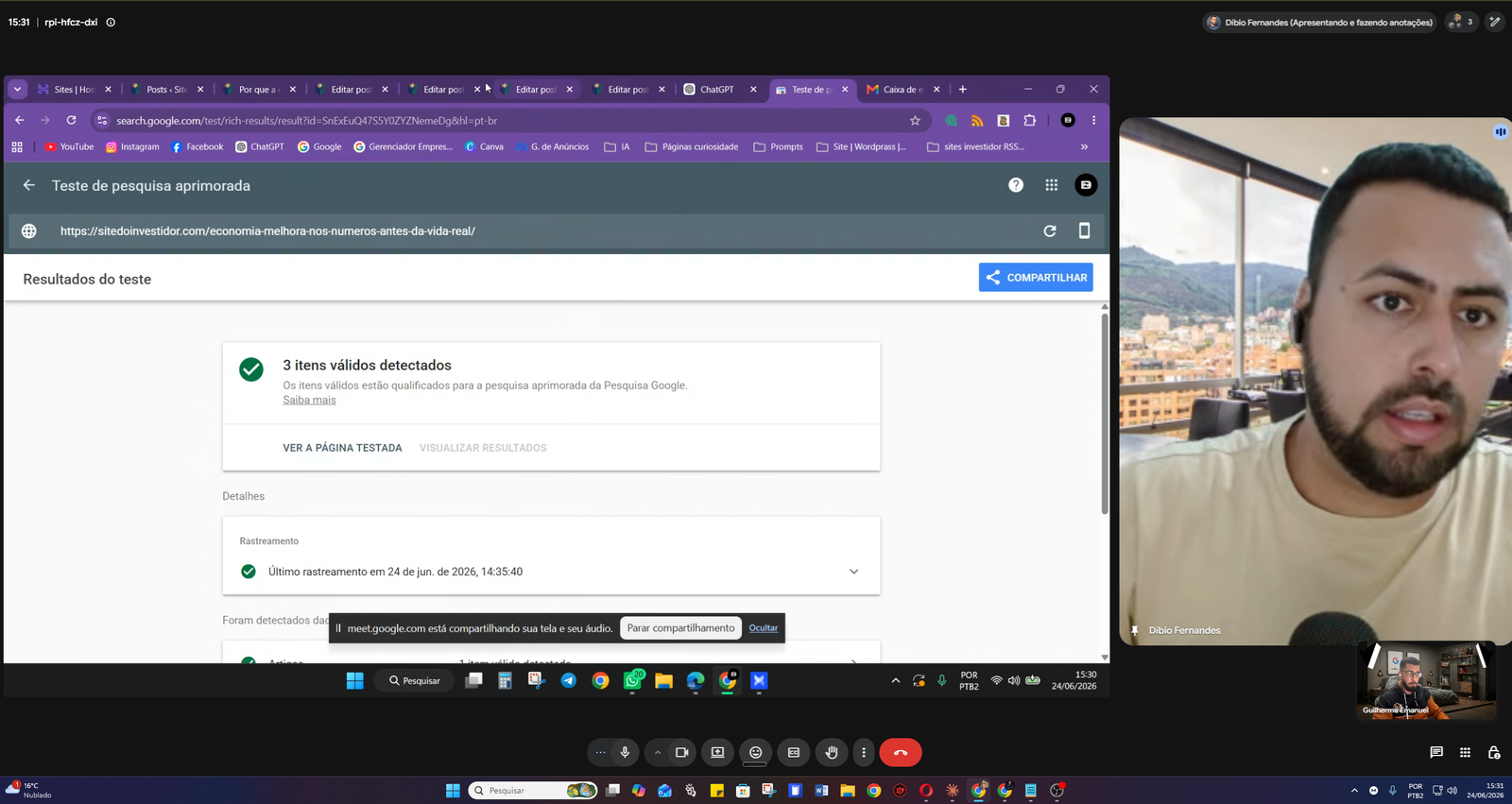Viewport: 1512px width, 804px height.
Task: Click COMPARTILHAR button
Action: pyautogui.click(x=1036, y=278)
